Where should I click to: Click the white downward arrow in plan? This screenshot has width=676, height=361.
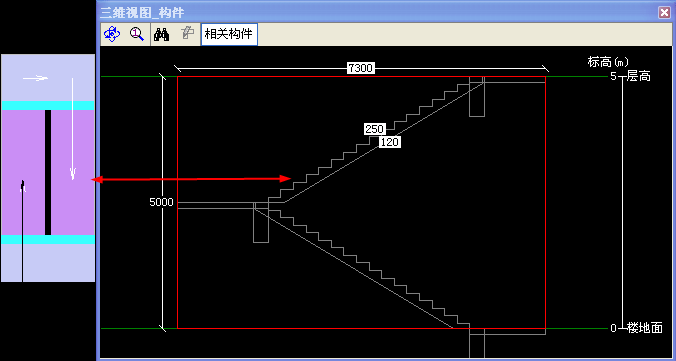coord(72,129)
